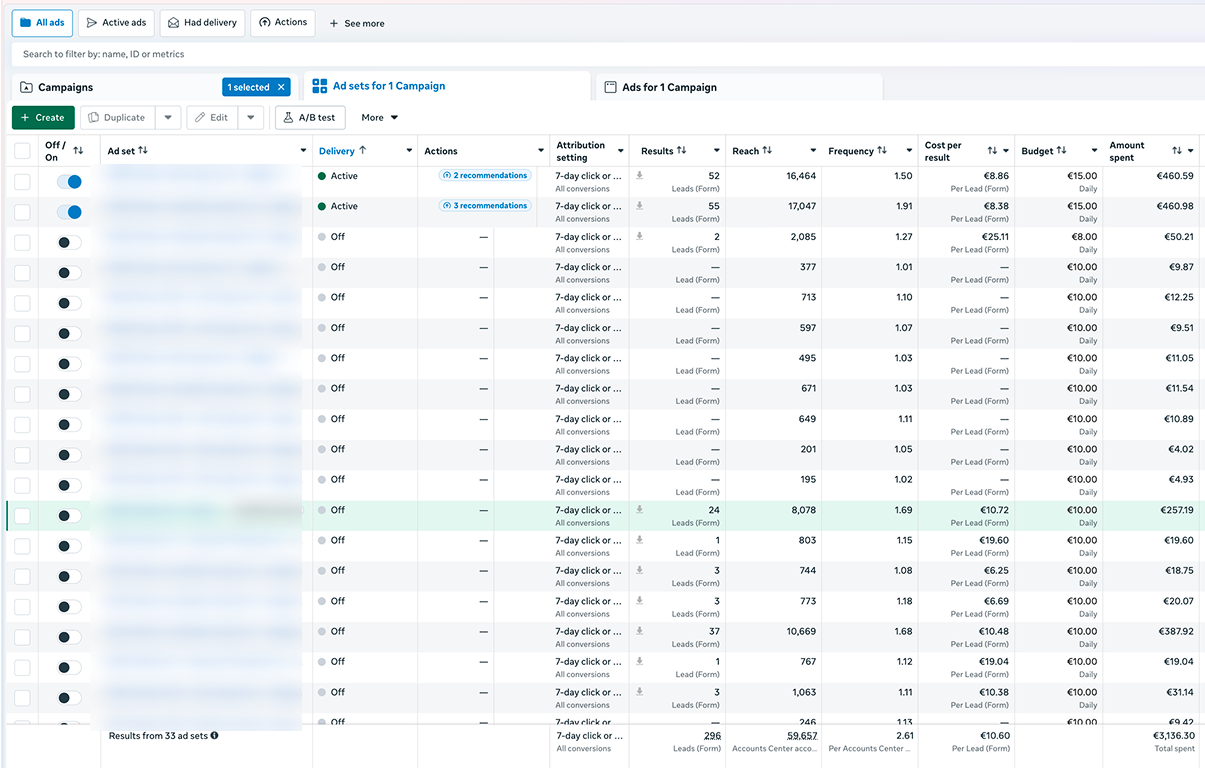The width and height of the screenshot is (1205, 768).
Task: Click the green Create button
Action: [43, 118]
